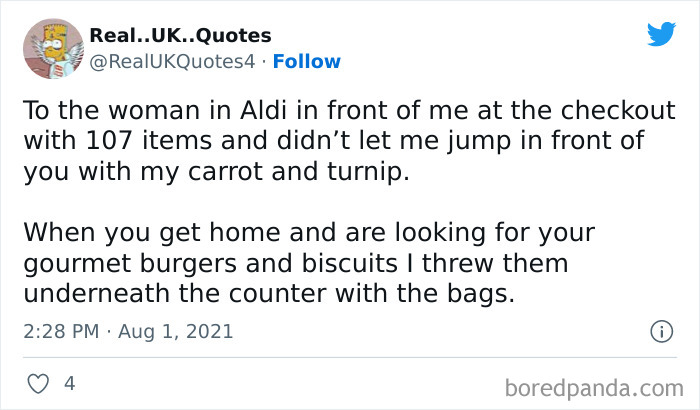700x410 pixels.
Task: Click the word "checkout" in the tweet
Action: [x=618, y=110]
